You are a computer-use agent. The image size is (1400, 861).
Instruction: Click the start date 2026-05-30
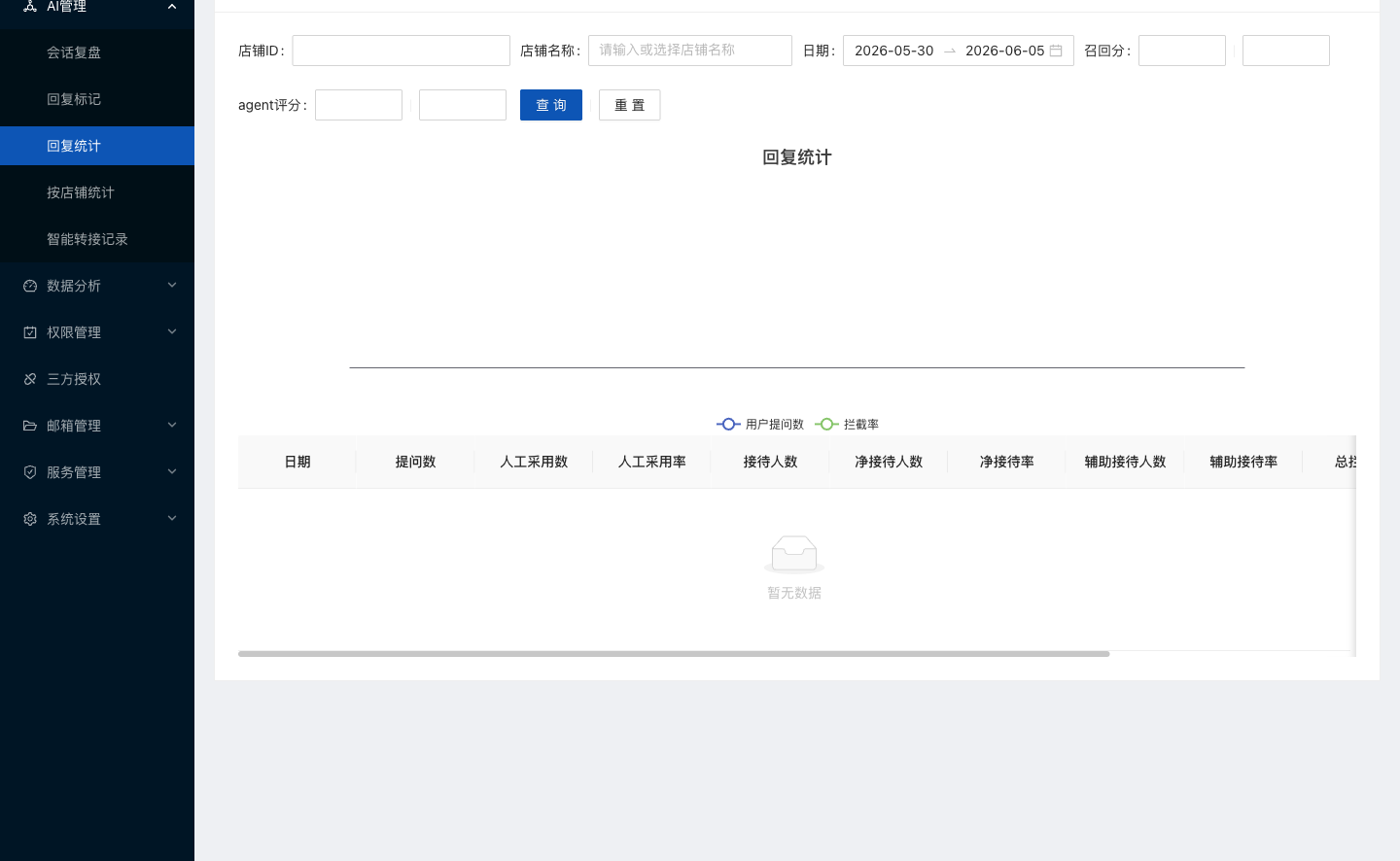tap(894, 51)
